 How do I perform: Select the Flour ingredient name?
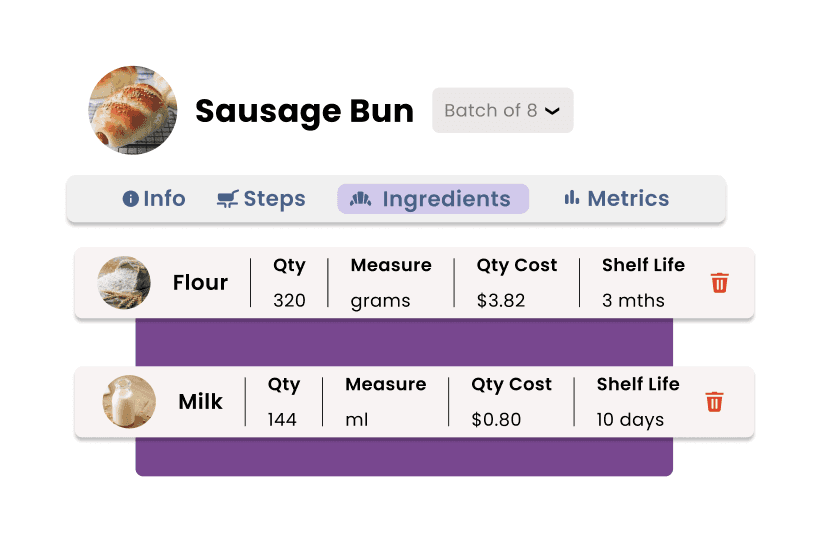click(x=201, y=282)
